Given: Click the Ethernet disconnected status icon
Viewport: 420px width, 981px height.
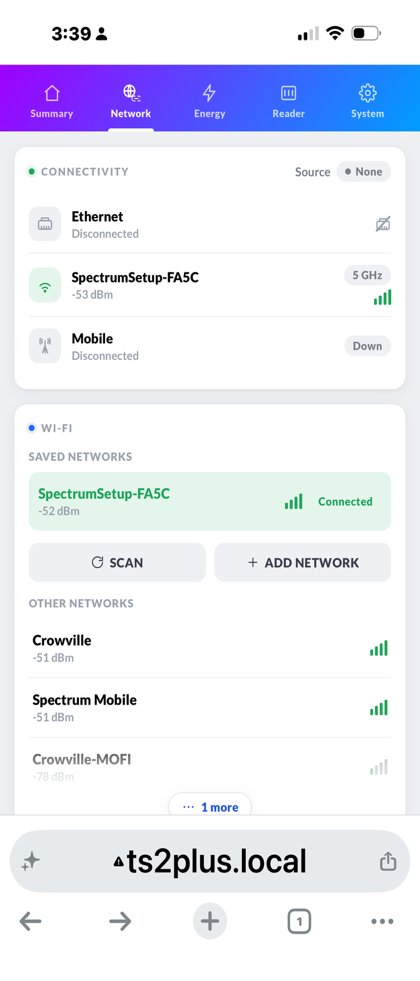Looking at the screenshot, I should tap(383, 223).
